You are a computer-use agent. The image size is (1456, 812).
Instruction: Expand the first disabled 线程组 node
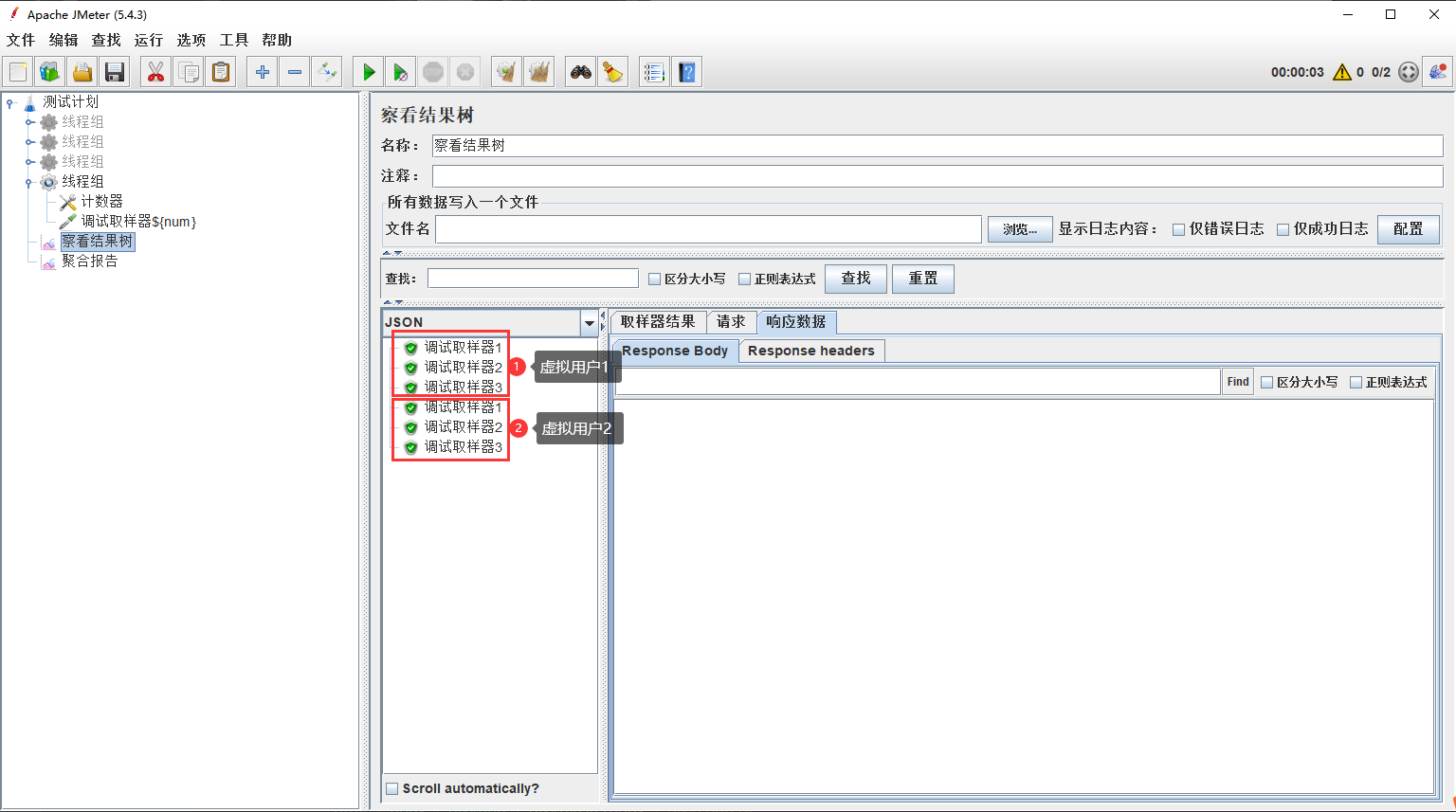(x=29, y=122)
